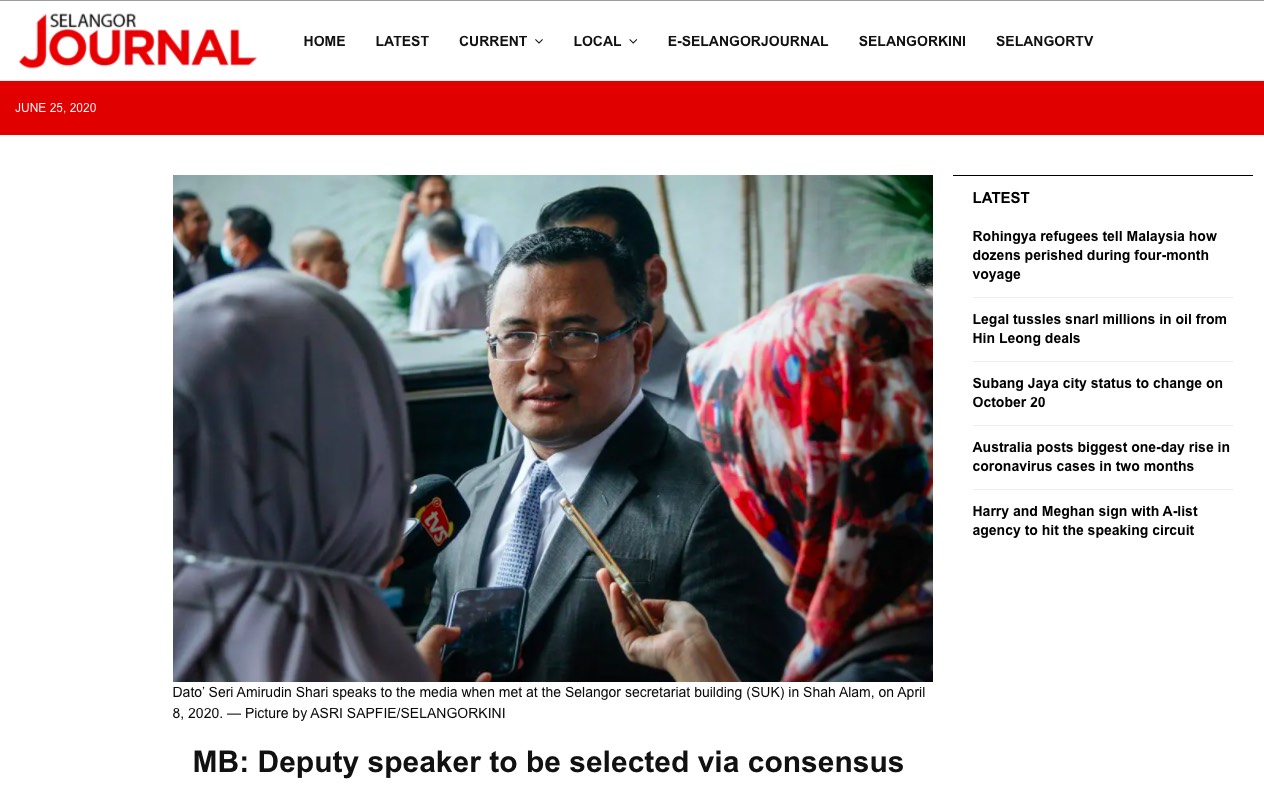Click the main article photo of Amirudin Shari

[x=552, y=428]
